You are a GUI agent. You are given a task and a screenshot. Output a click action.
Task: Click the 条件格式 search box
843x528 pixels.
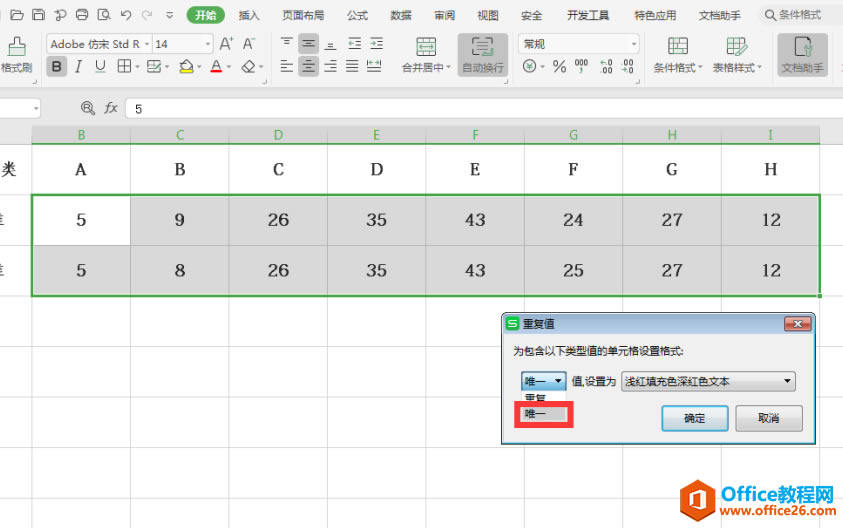[x=799, y=15]
